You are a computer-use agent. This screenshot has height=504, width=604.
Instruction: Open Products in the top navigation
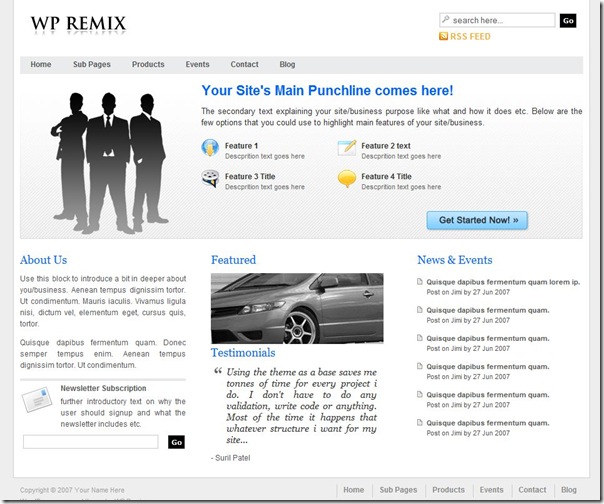click(148, 64)
